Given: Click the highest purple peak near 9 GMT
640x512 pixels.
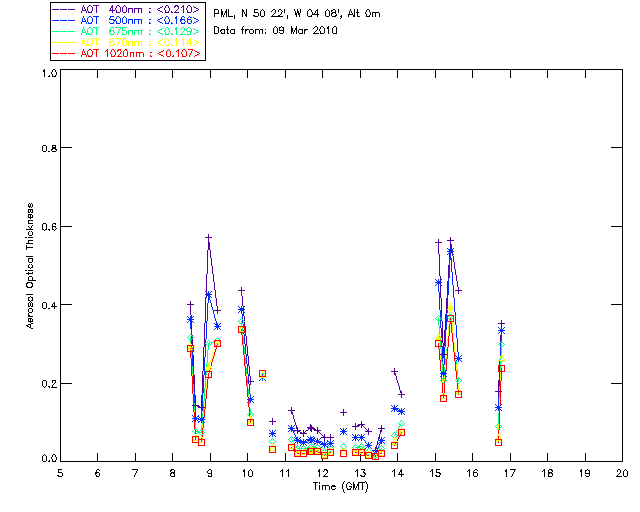Looking at the screenshot, I should [x=209, y=237].
